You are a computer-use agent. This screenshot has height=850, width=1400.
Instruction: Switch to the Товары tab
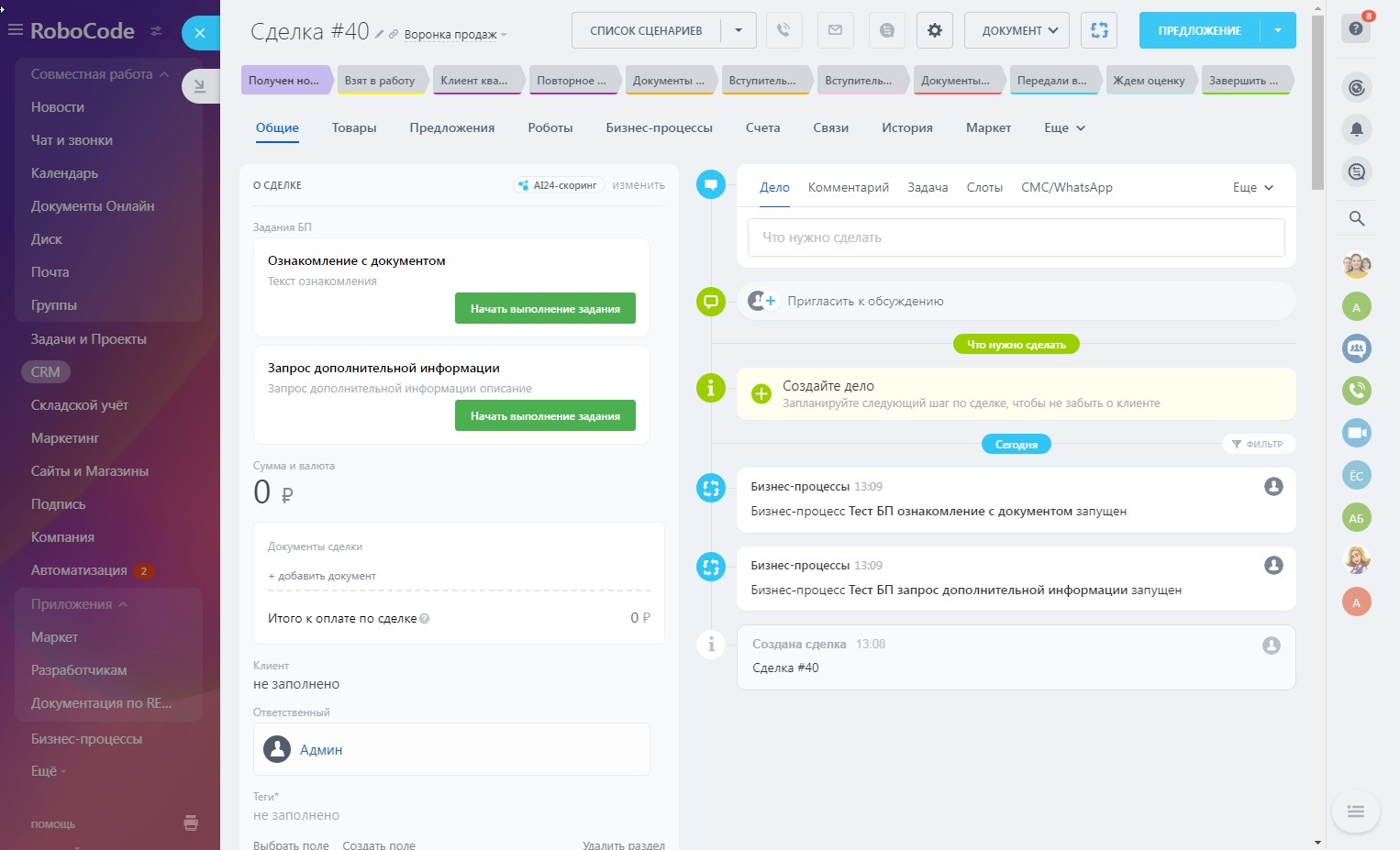tap(354, 127)
